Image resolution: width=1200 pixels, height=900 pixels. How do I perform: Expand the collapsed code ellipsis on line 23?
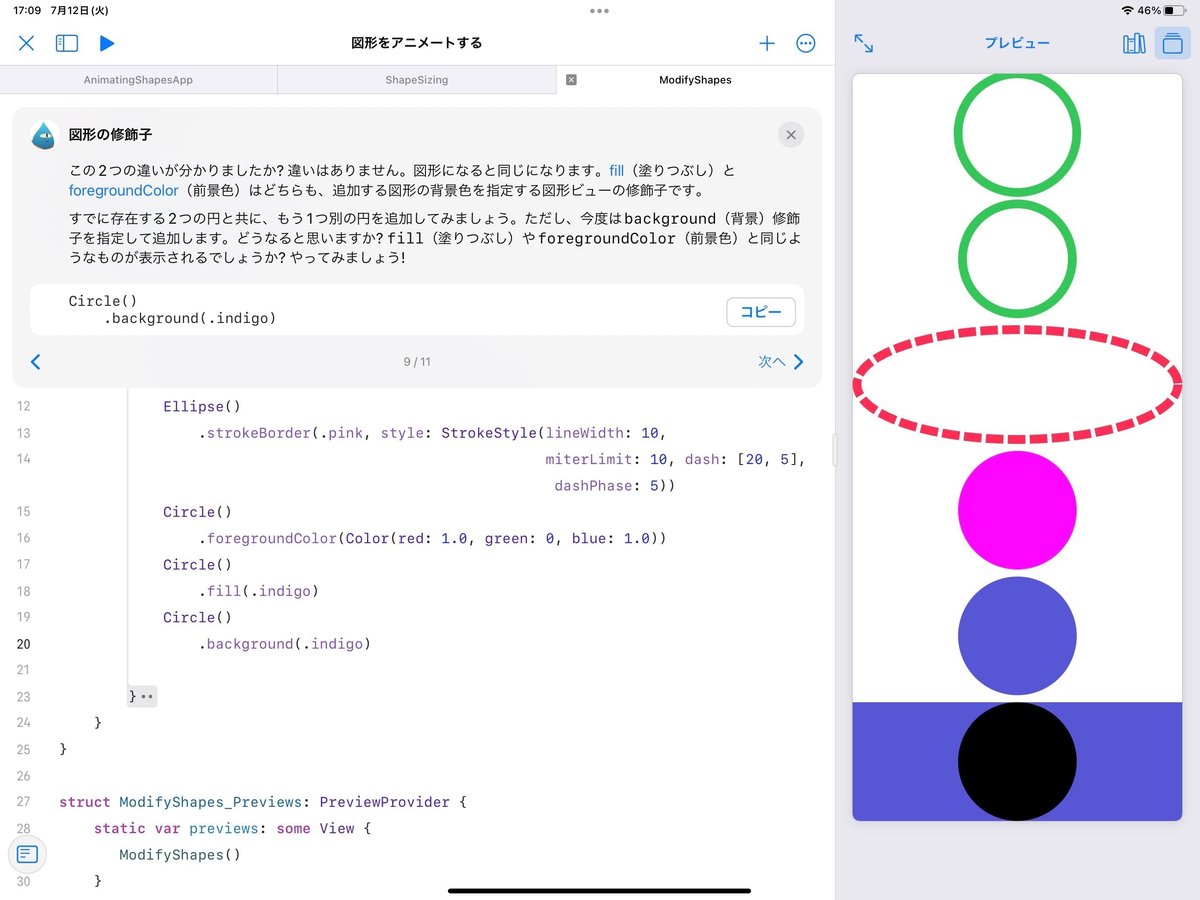149,696
